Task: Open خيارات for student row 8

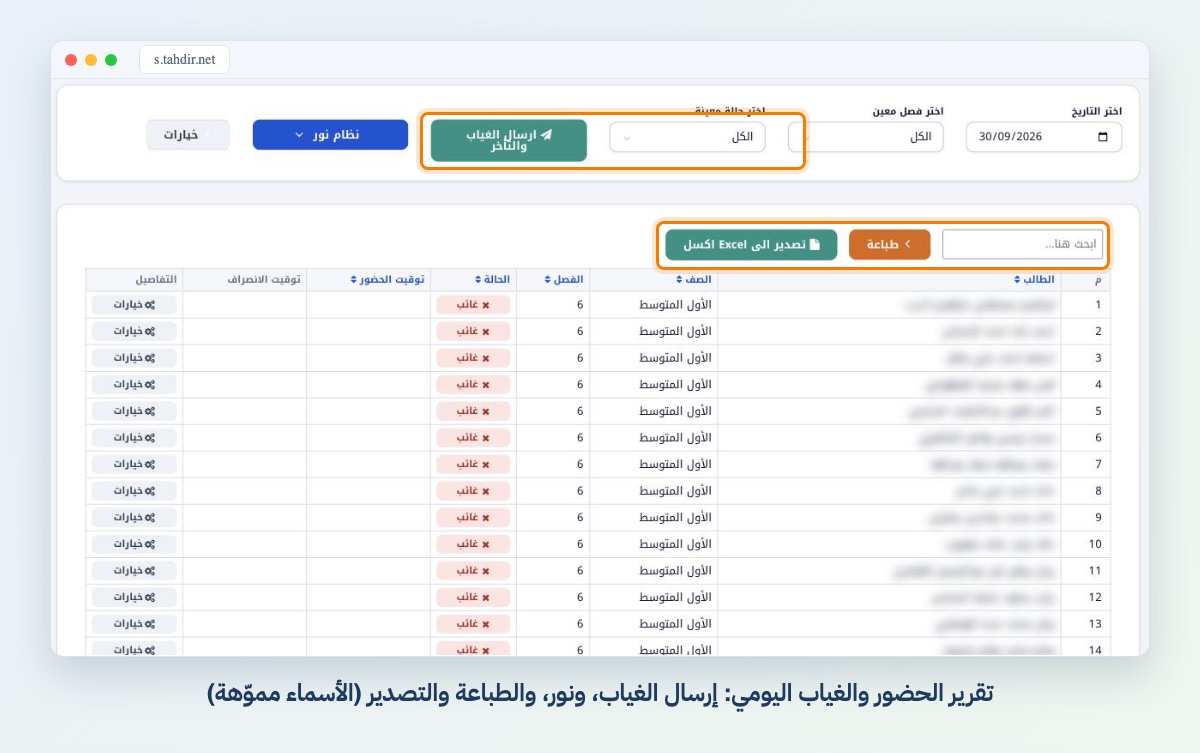Action: (134, 491)
